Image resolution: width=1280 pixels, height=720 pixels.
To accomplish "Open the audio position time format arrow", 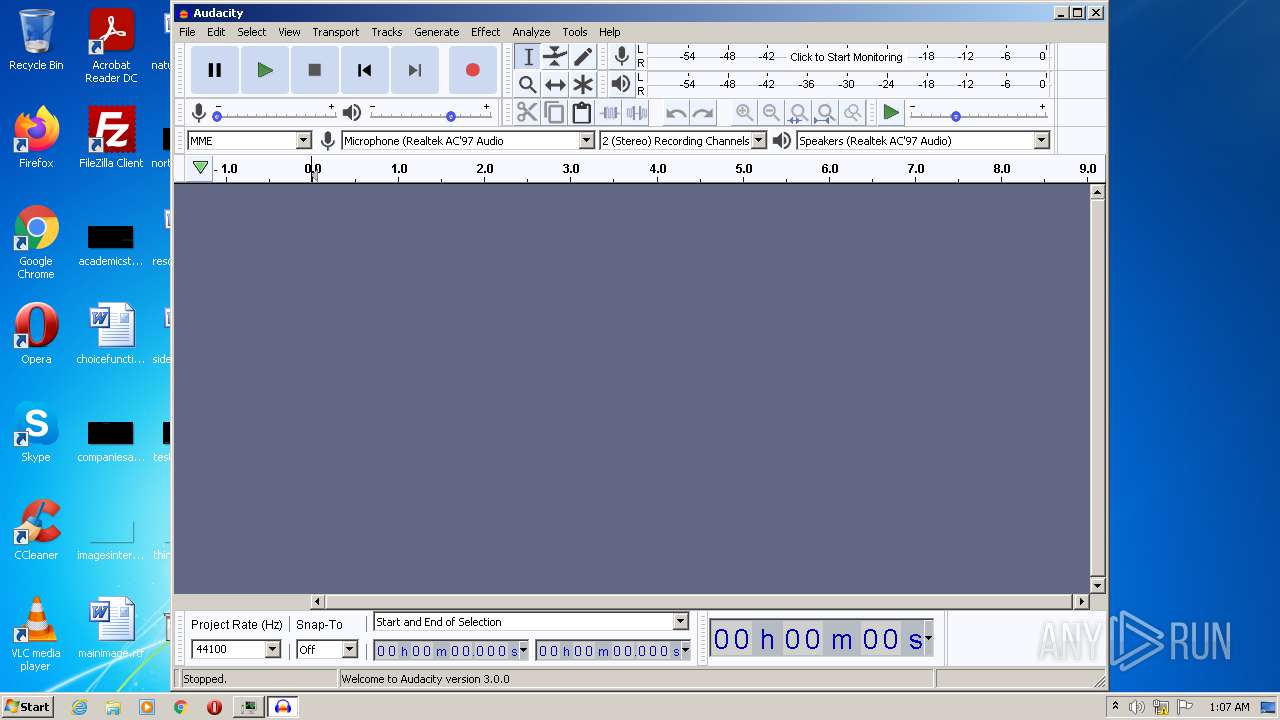I will [928, 638].
